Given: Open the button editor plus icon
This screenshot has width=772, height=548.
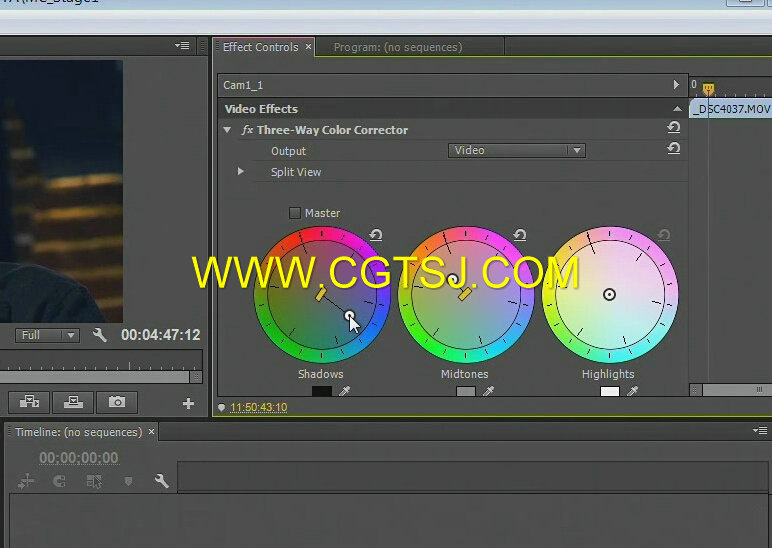Looking at the screenshot, I should 188,404.
